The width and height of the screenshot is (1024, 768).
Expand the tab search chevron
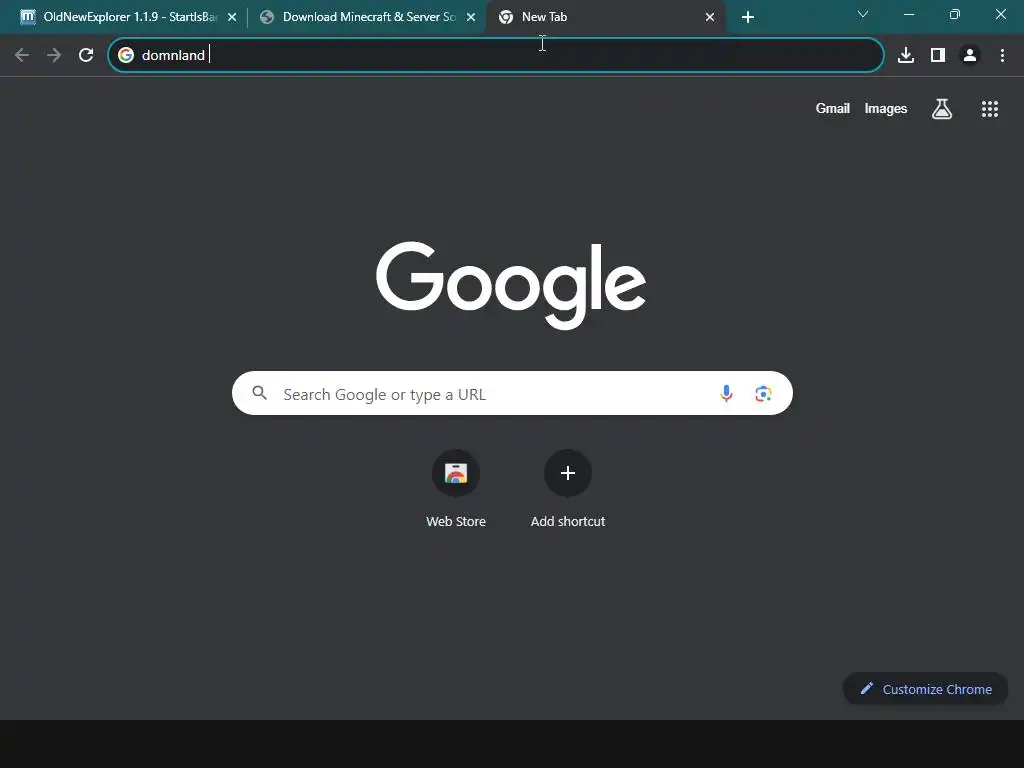(x=863, y=14)
